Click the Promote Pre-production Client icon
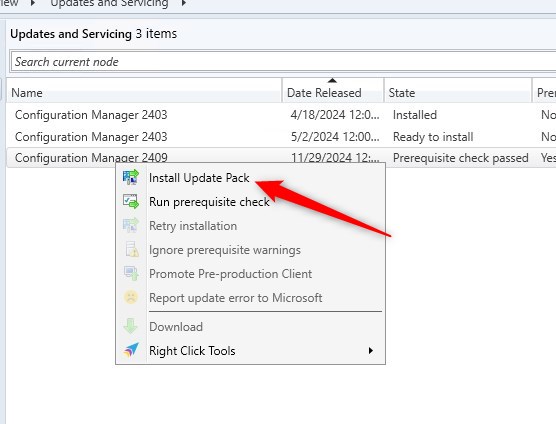The image size is (556, 424). point(131,273)
